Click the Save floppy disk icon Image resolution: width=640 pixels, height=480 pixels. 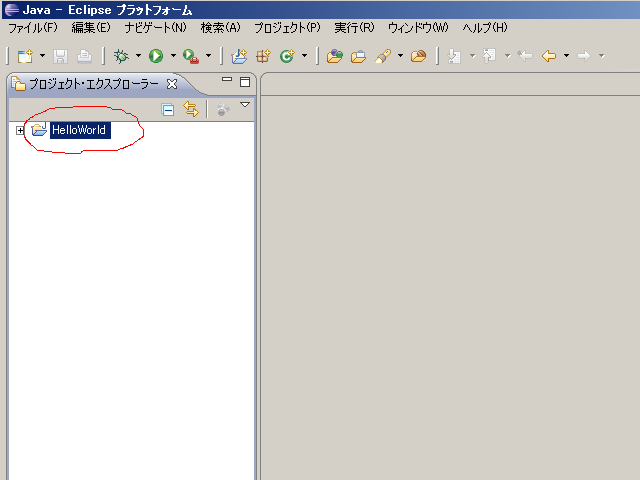(x=60, y=56)
